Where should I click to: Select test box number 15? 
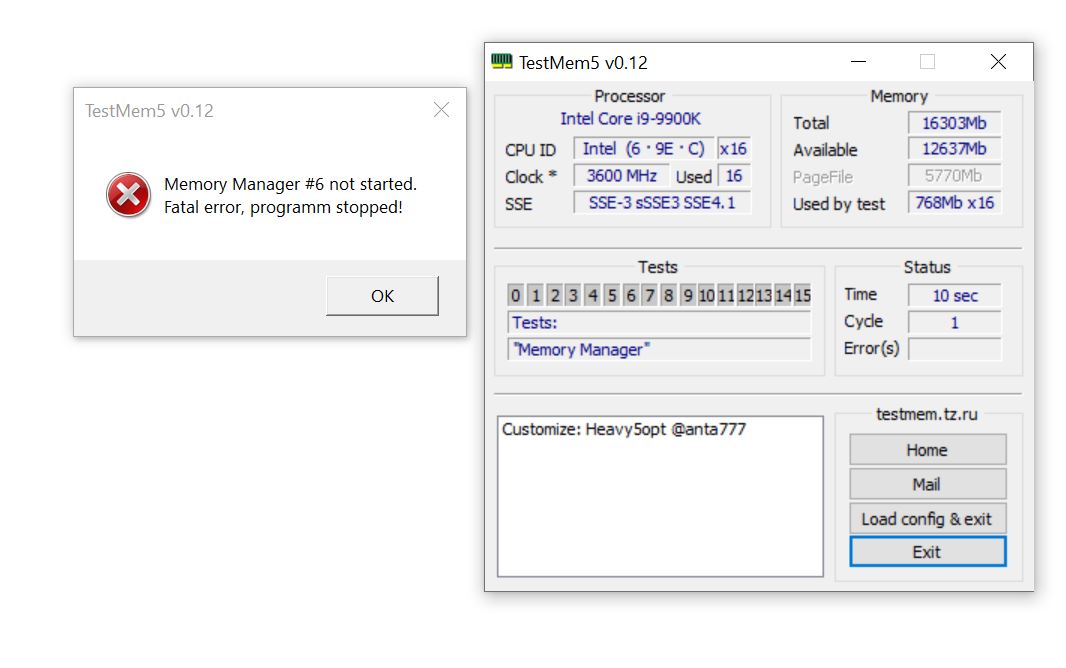coord(802,295)
